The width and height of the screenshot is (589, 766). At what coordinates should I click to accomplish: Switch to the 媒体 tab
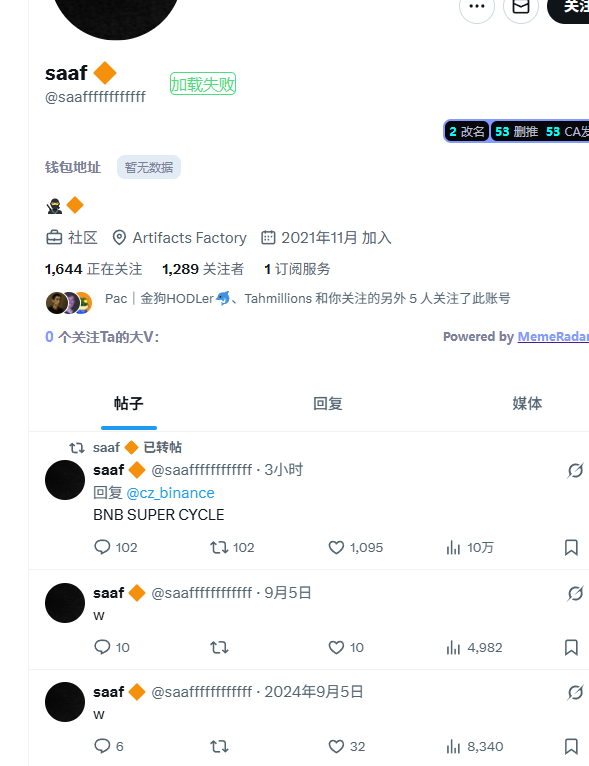(527, 404)
